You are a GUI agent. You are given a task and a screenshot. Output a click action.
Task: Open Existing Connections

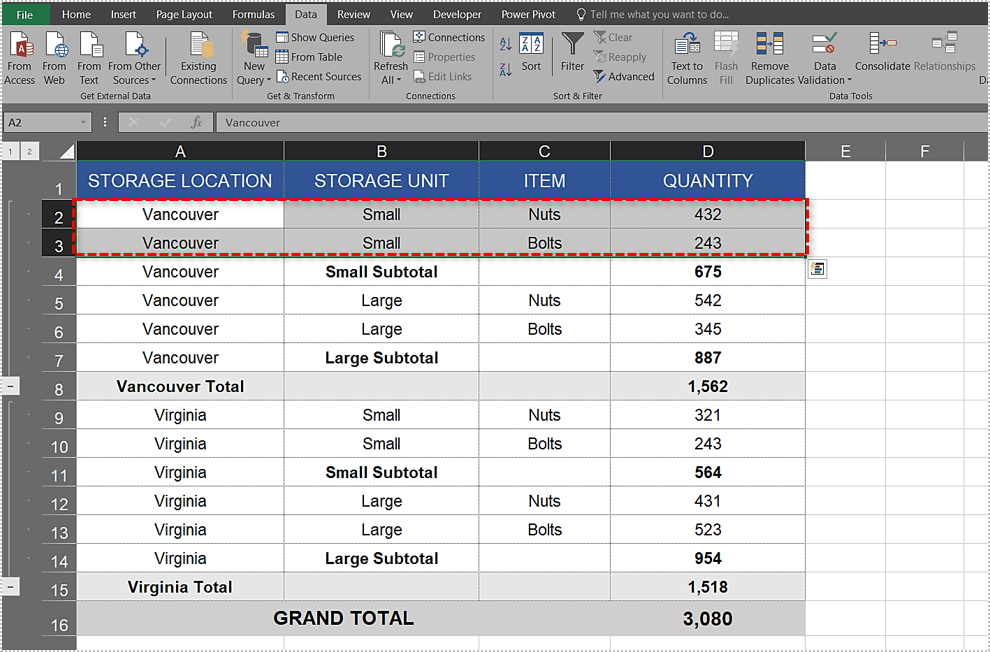198,48
